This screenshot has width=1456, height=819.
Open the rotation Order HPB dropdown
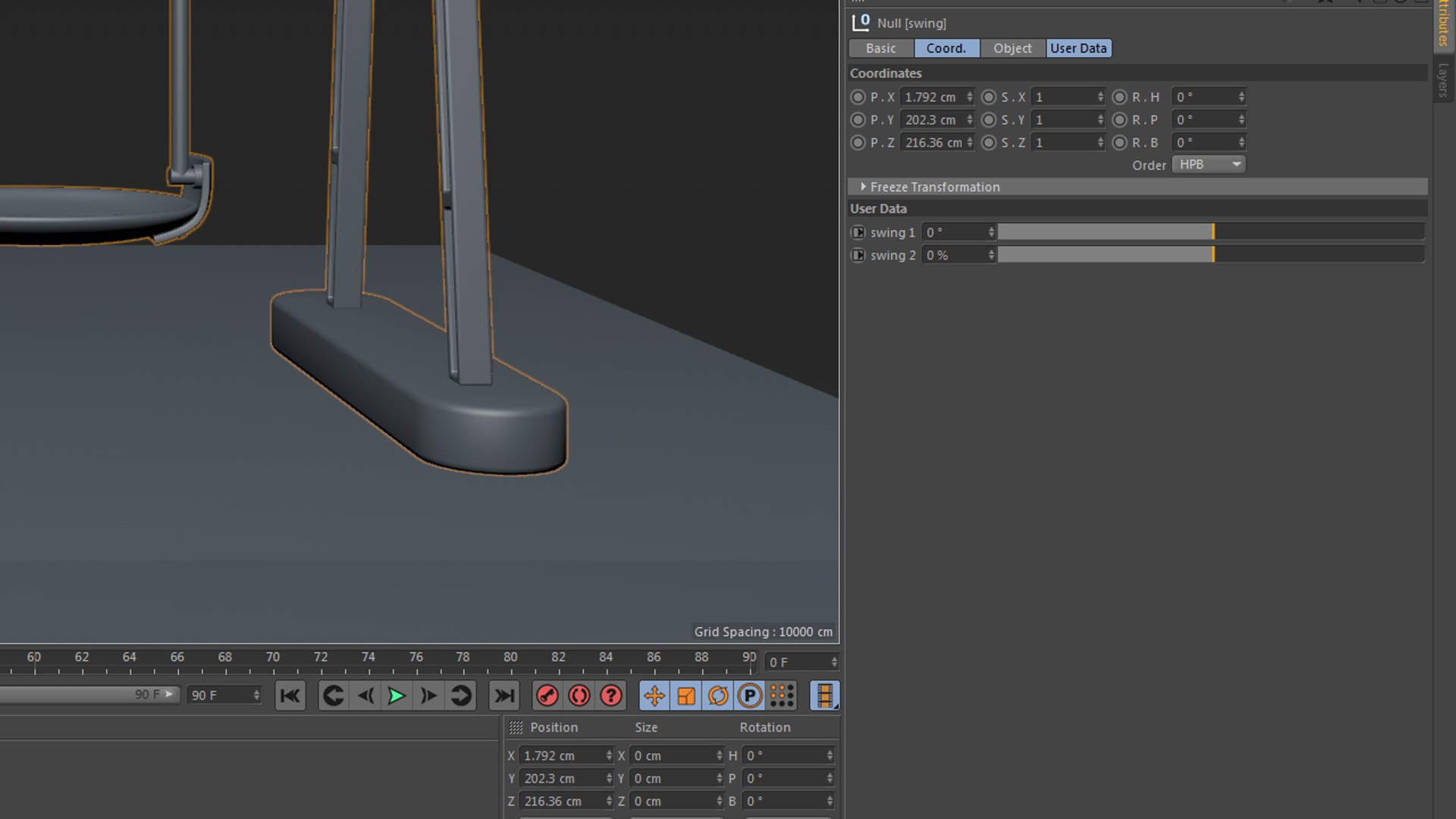coord(1209,165)
